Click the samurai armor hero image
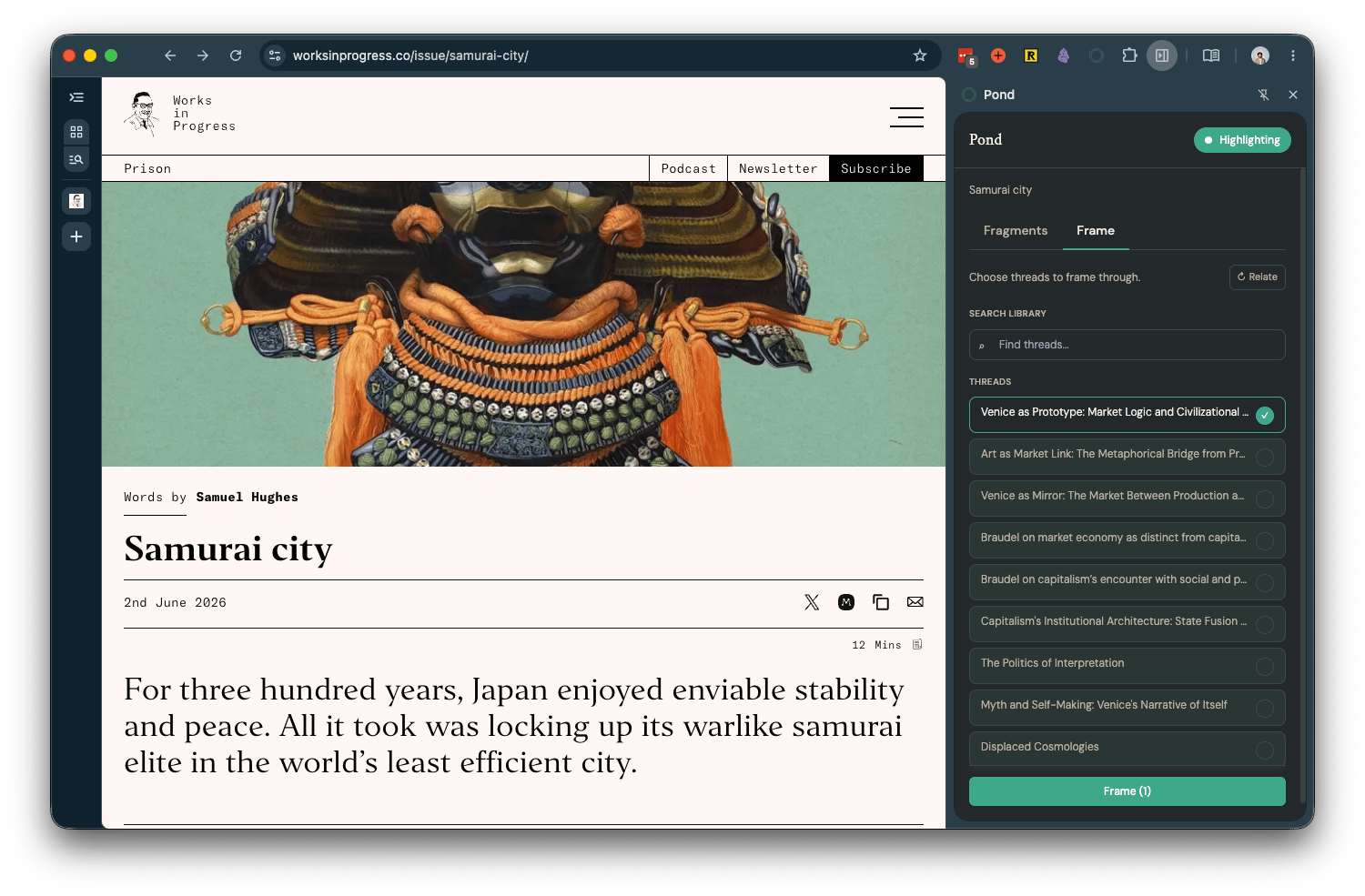 click(523, 324)
